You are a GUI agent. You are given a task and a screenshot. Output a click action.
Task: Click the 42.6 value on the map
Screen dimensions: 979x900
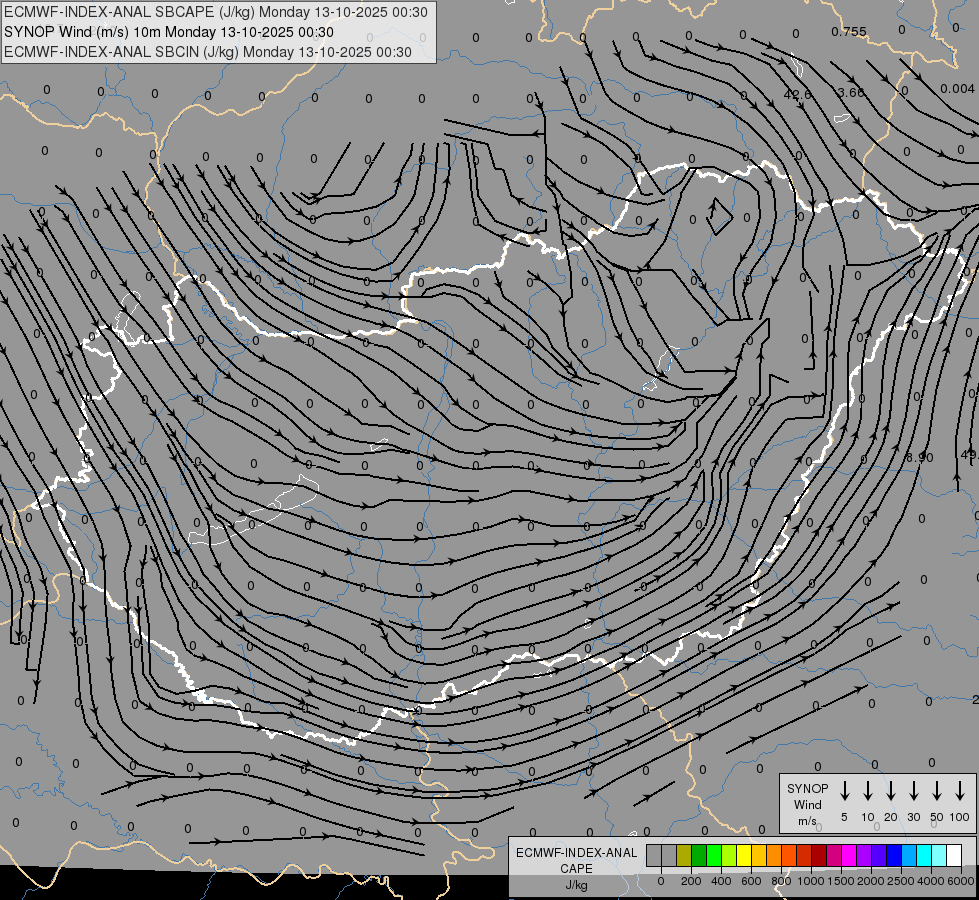click(x=798, y=94)
